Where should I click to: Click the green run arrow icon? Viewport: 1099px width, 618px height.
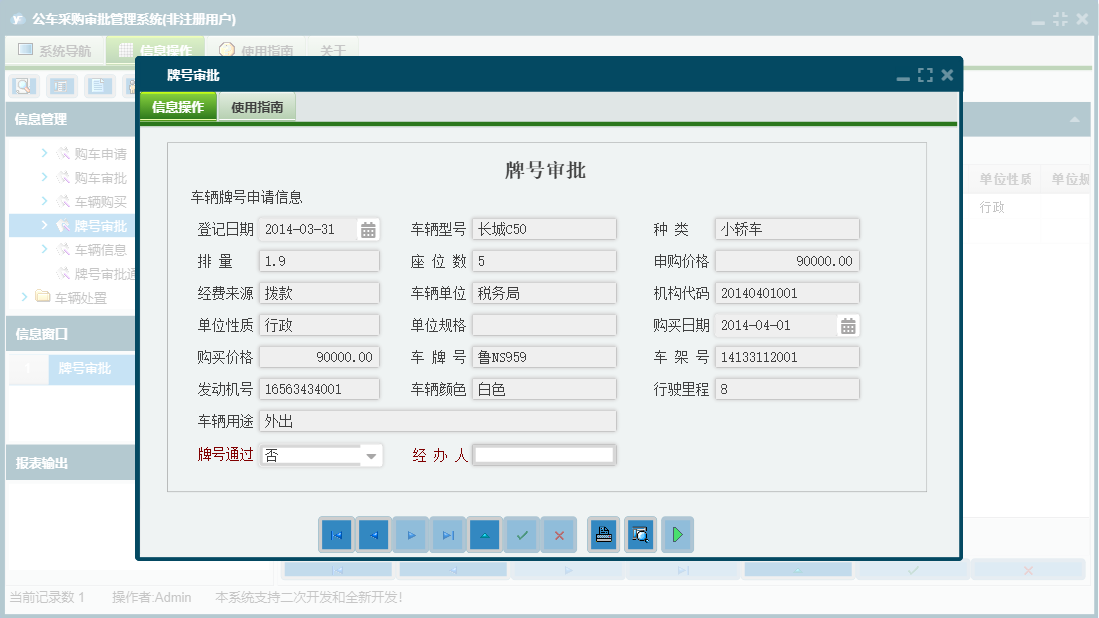point(677,534)
